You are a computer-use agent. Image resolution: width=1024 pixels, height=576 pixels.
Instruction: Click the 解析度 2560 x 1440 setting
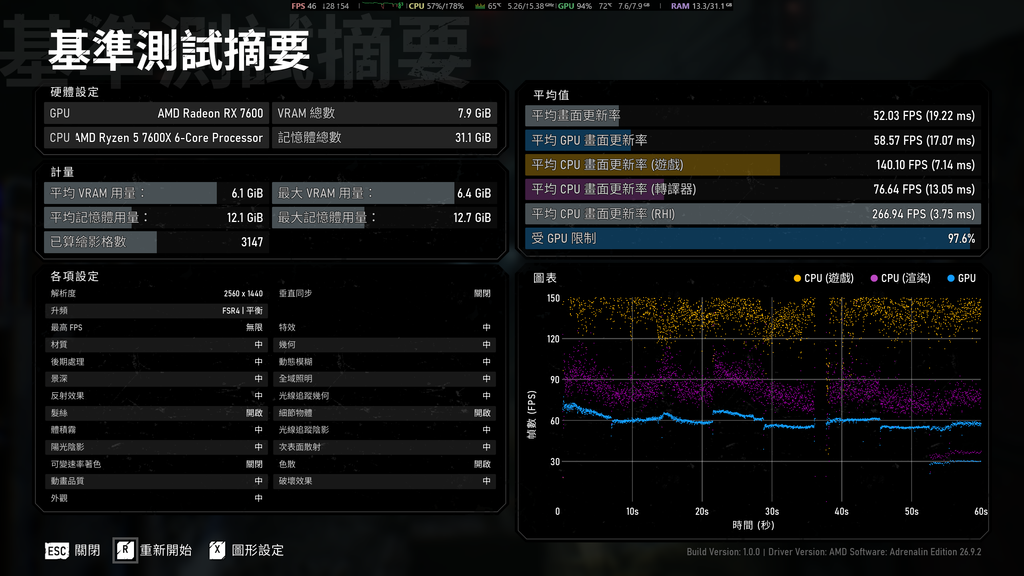point(156,294)
